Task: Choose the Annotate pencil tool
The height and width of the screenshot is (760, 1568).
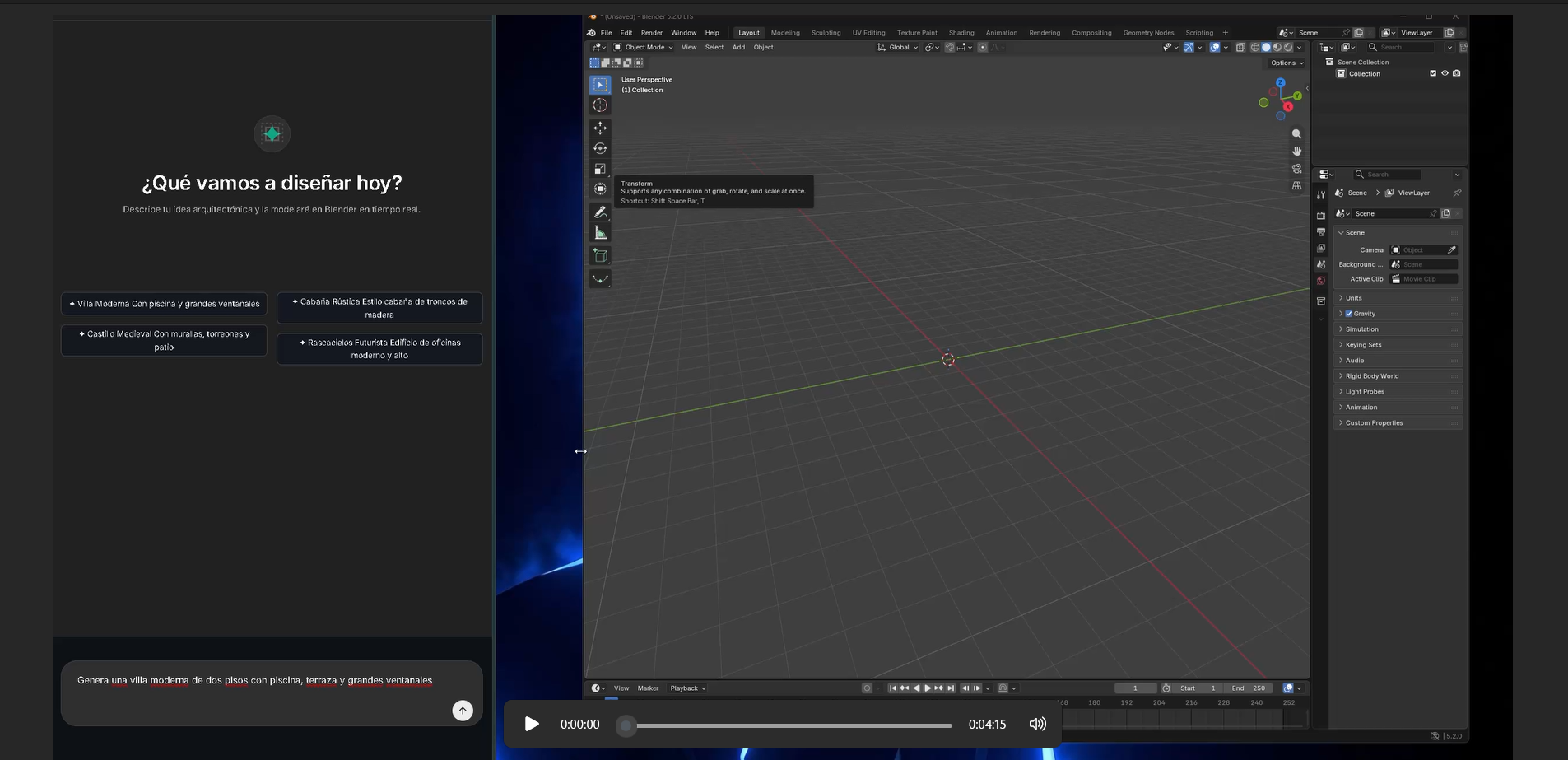Action: pos(600,212)
